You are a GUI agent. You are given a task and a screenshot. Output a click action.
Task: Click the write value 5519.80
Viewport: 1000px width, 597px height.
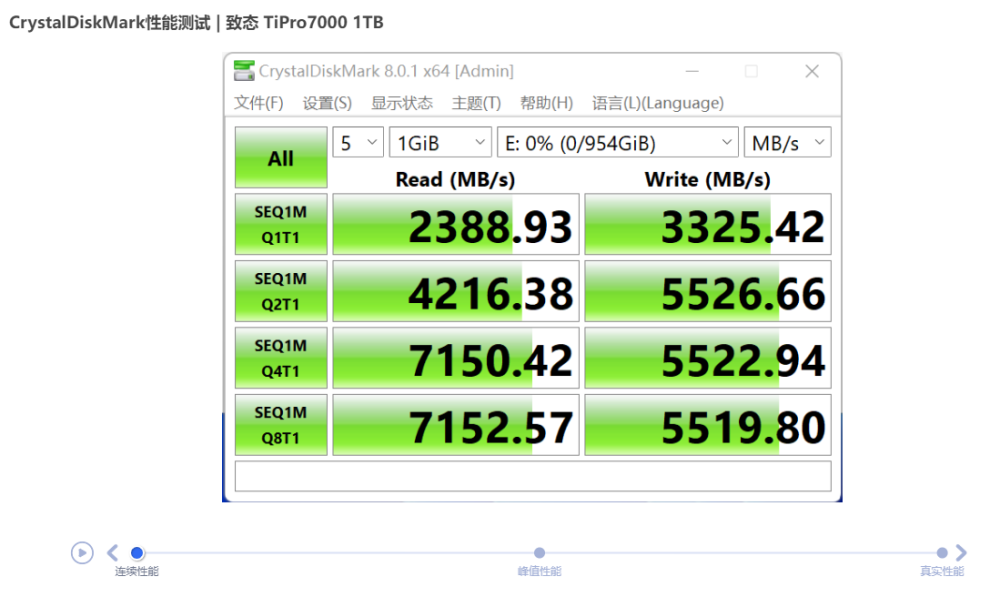(x=708, y=425)
